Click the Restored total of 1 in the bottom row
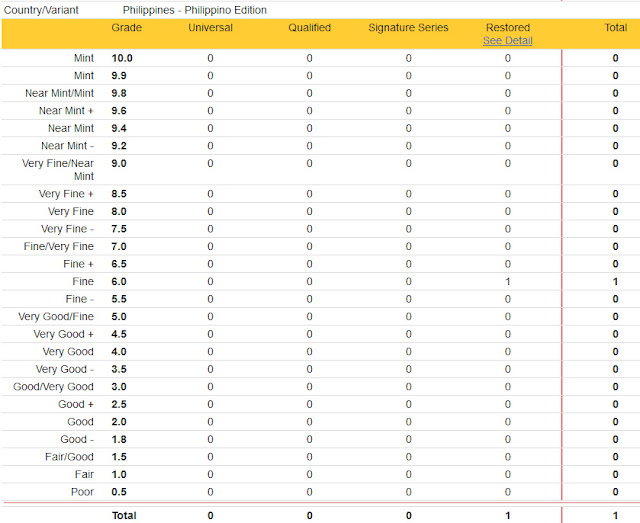 507,515
